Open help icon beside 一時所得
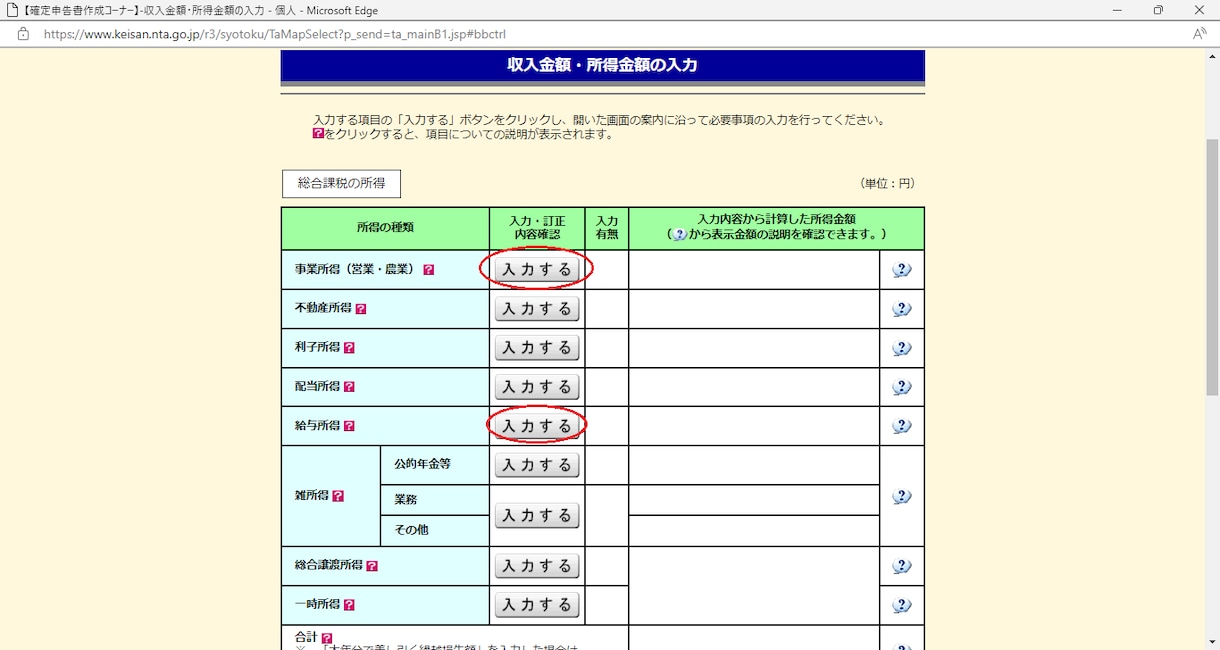This screenshot has width=1220, height=650. tap(349, 605)
